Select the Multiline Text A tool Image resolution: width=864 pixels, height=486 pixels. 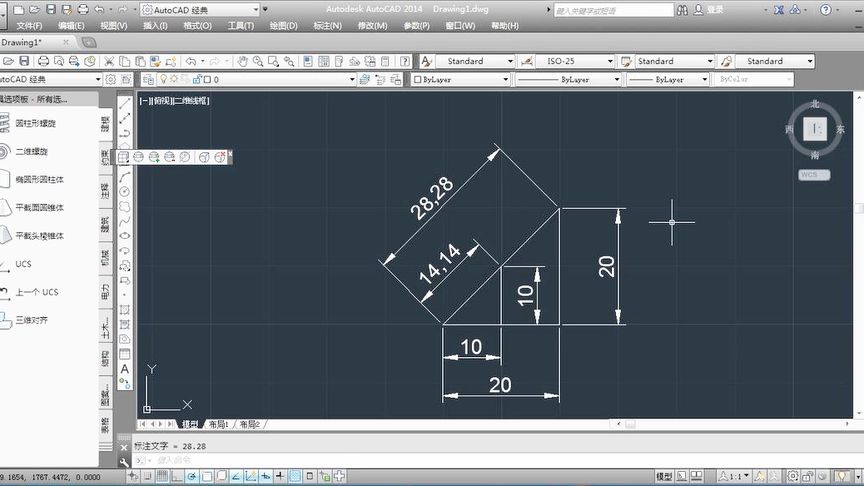[125, 369]
